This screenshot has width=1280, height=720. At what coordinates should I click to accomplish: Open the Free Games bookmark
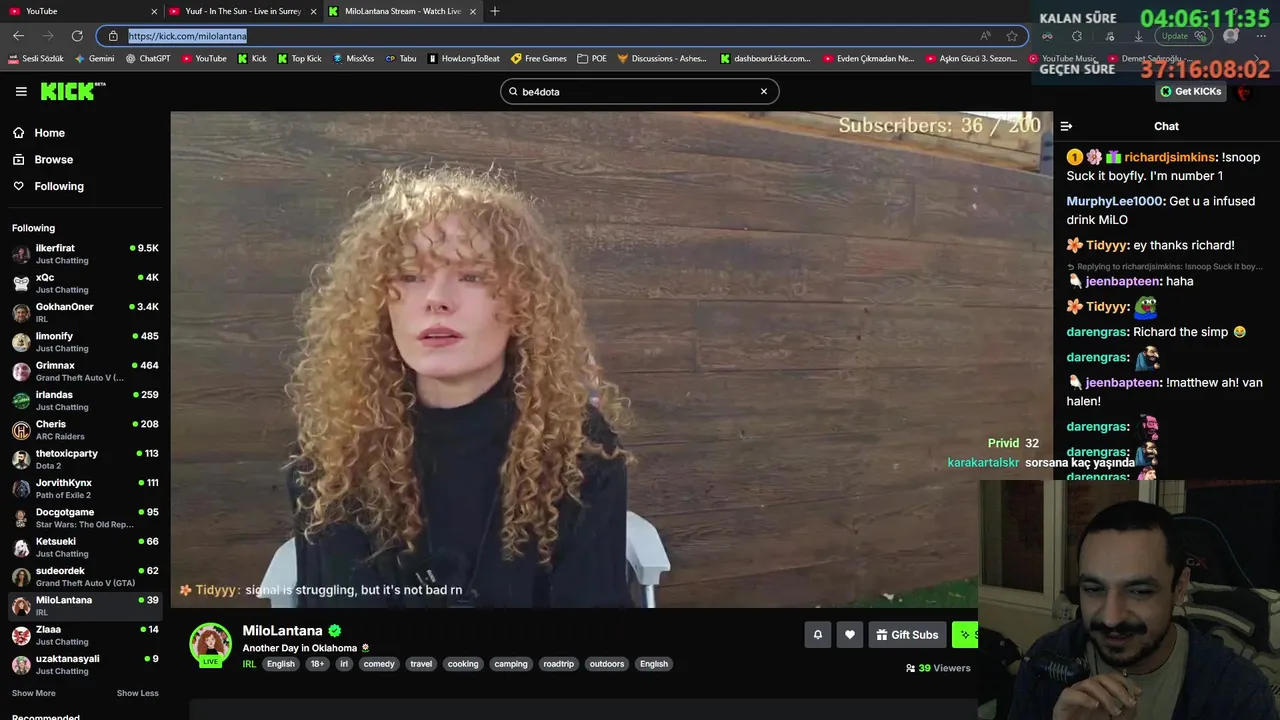tap(539, 59)
